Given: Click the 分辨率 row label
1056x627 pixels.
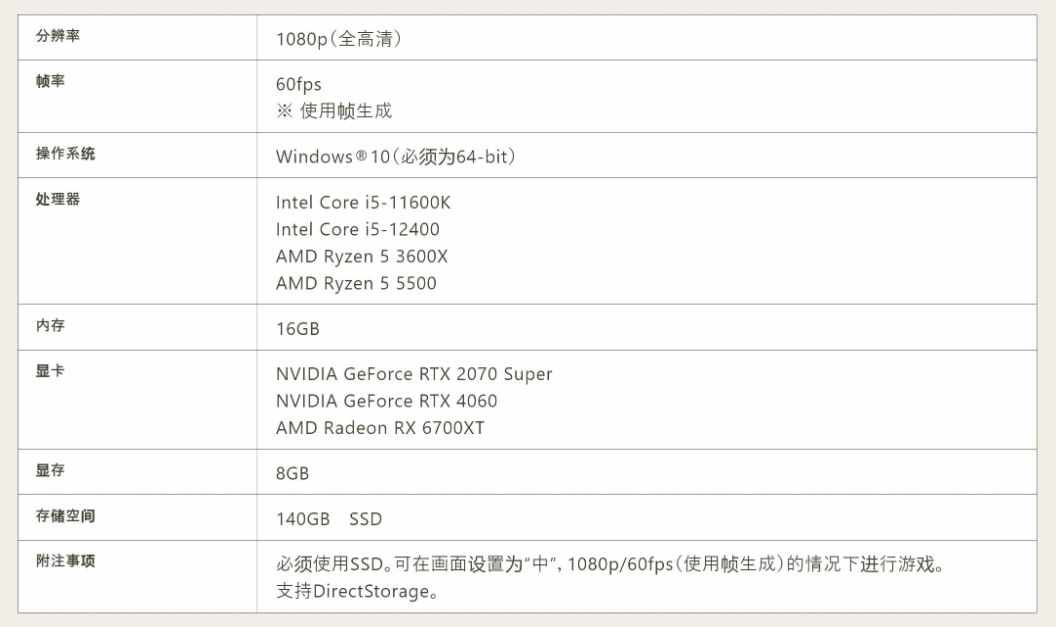Looking at the screenshot, I should 58,36.
